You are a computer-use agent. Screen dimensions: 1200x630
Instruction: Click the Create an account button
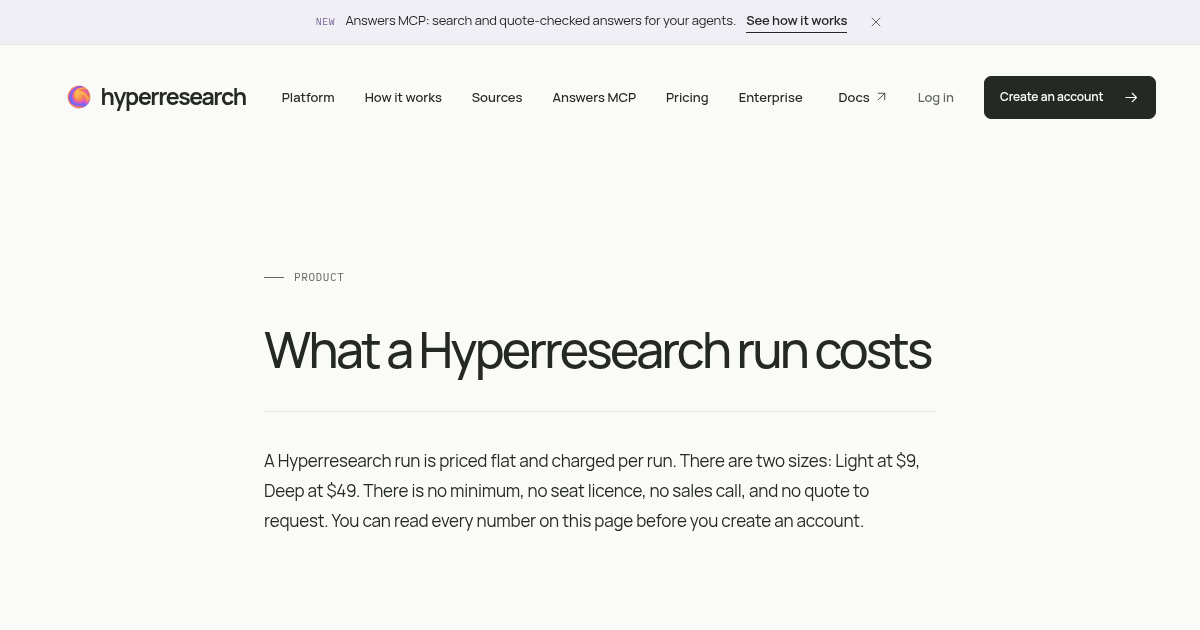[1070, 97]
